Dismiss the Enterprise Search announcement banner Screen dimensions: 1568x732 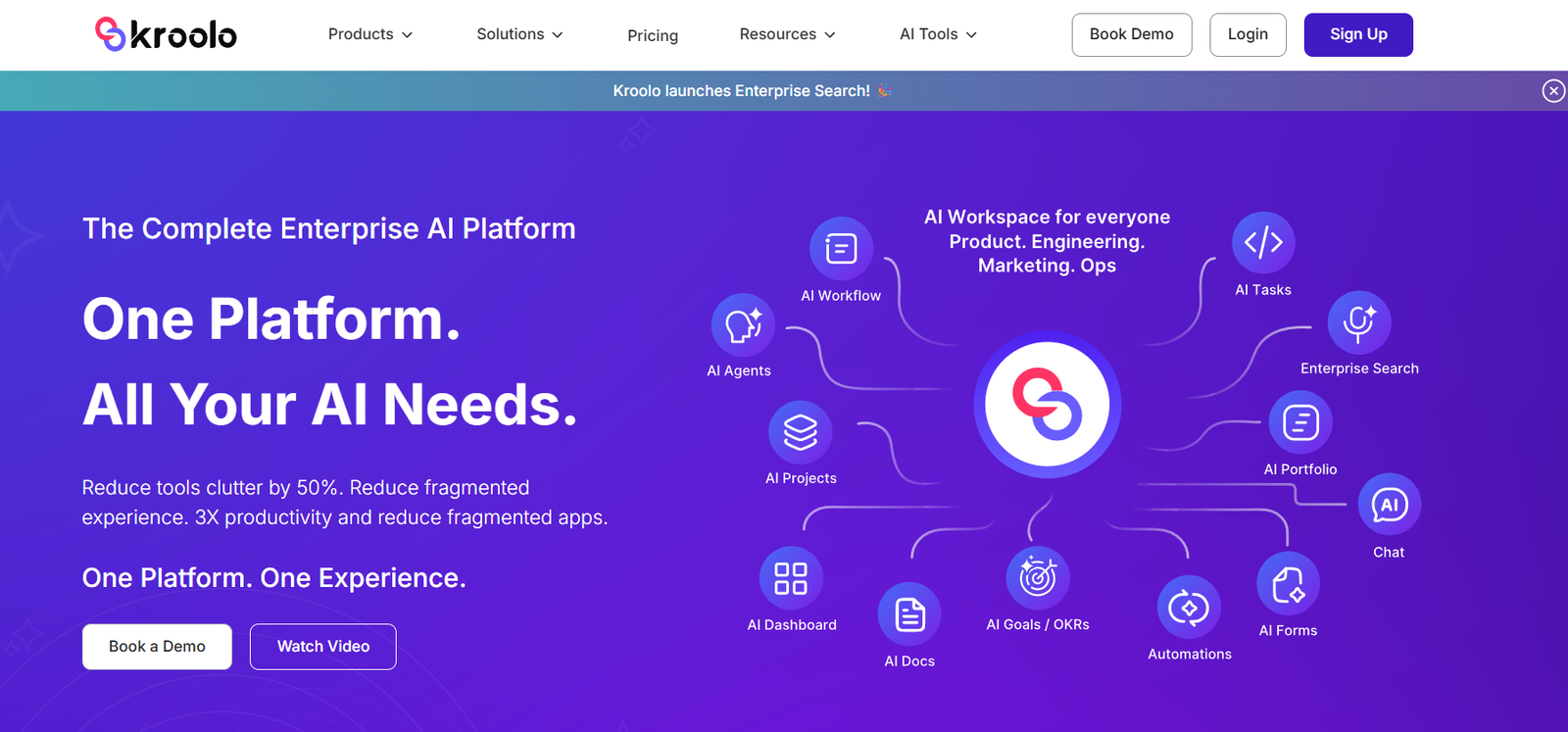point(1552,91)
